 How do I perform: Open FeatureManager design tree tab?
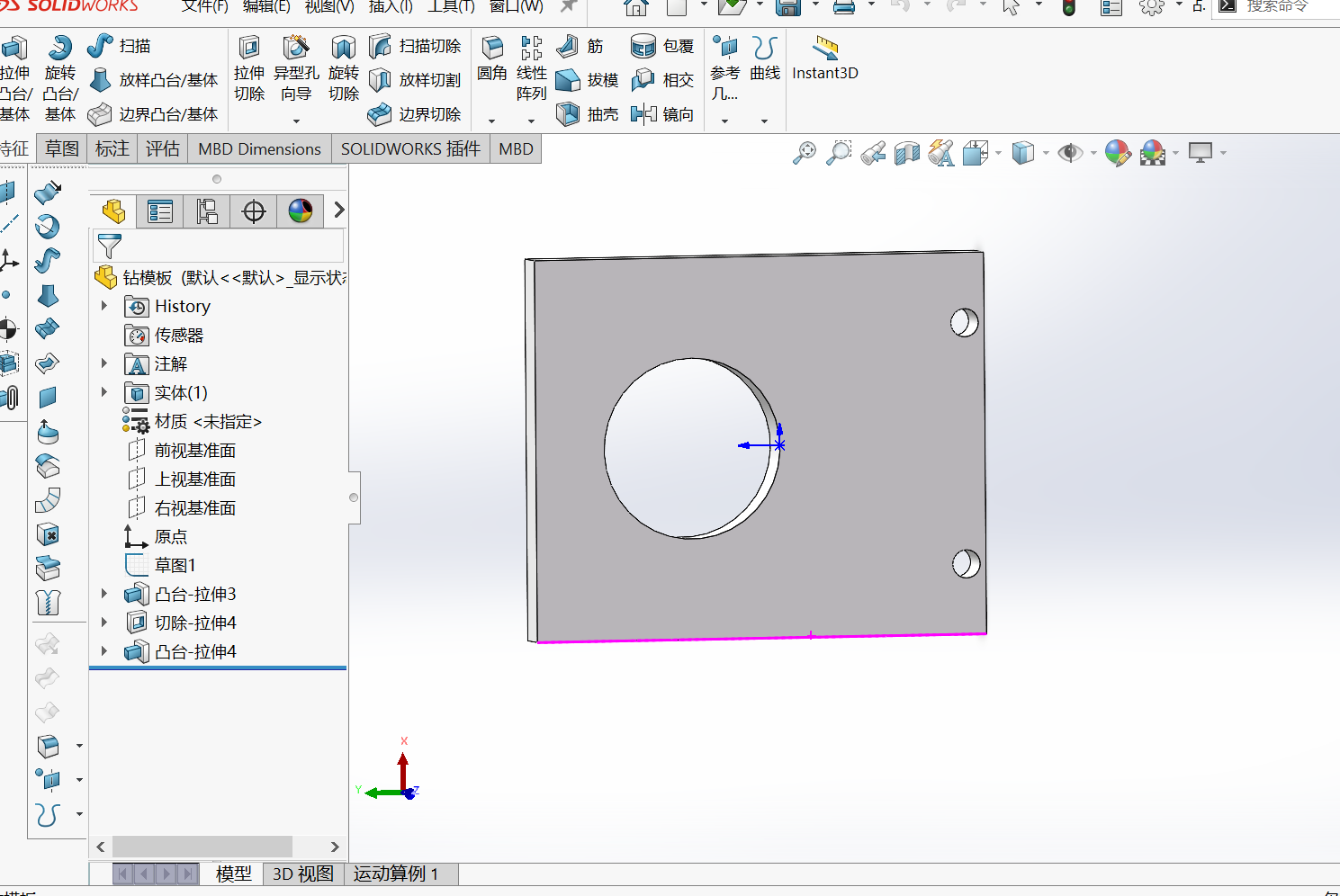(x=113, y=211)
